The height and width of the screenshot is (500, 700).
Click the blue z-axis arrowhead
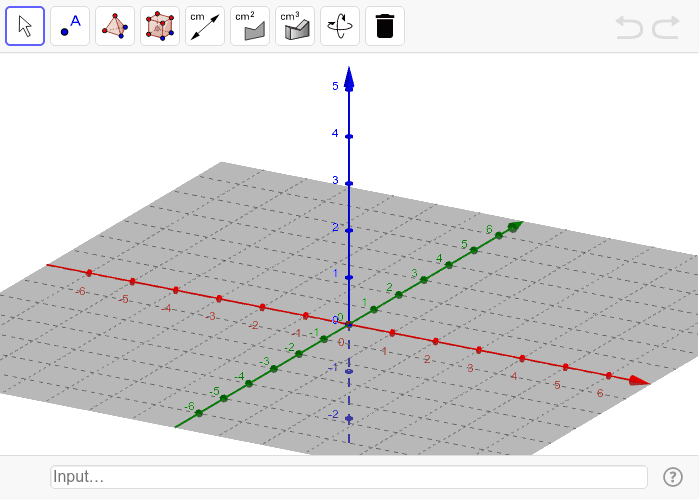coord(349,79)
